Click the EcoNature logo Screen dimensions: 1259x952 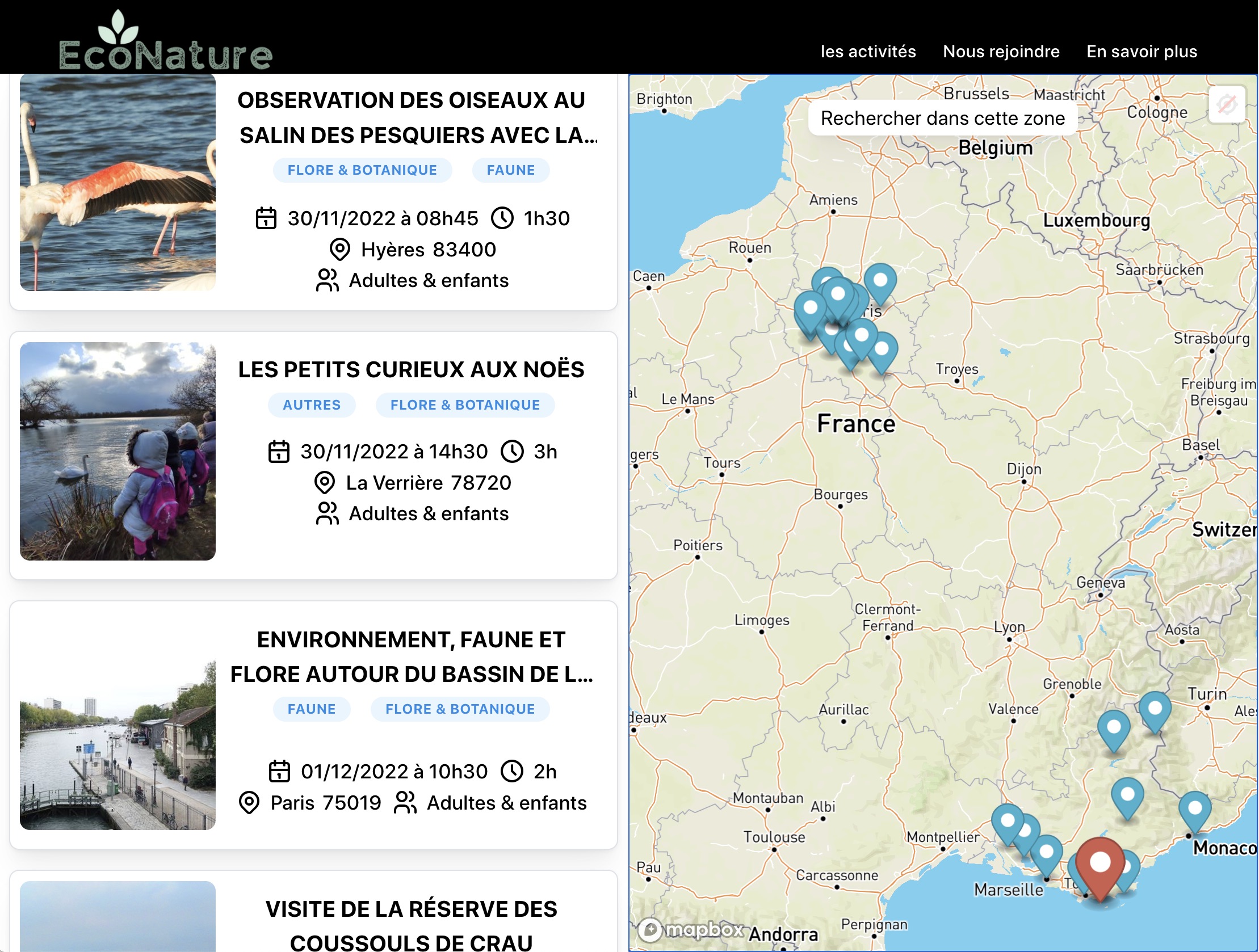click(x=166, y=41)
